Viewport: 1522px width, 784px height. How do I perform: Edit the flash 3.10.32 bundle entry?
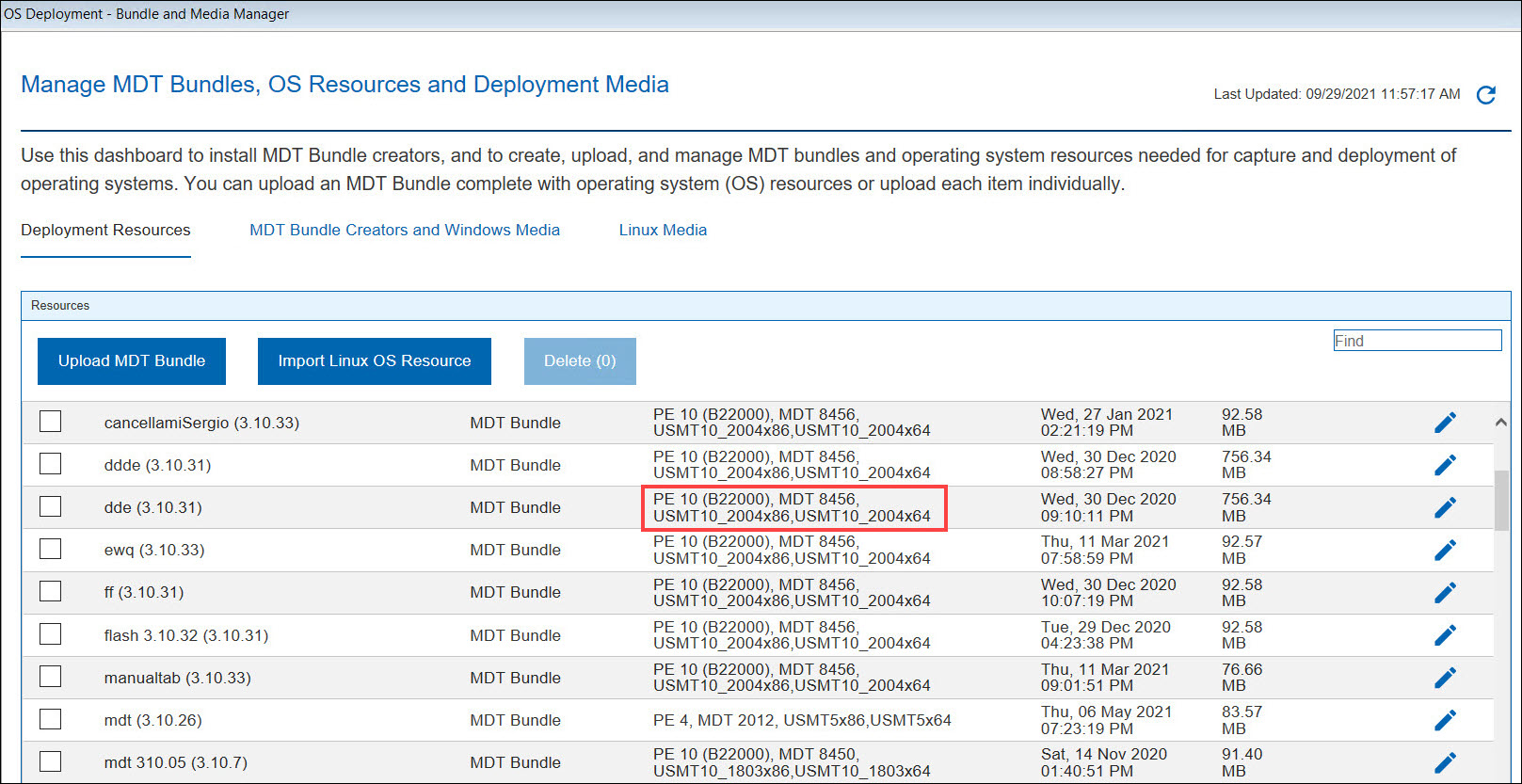click(x=1445, y=635)
